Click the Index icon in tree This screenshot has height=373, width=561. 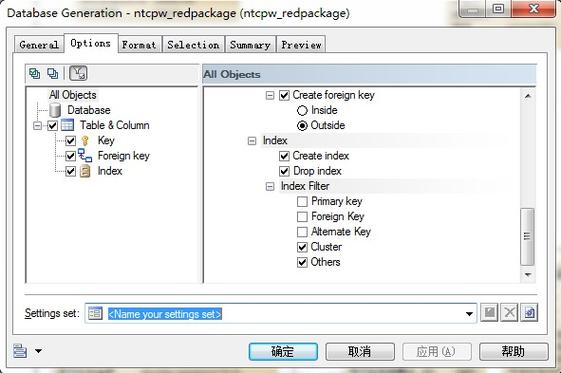tap(85, 171)
